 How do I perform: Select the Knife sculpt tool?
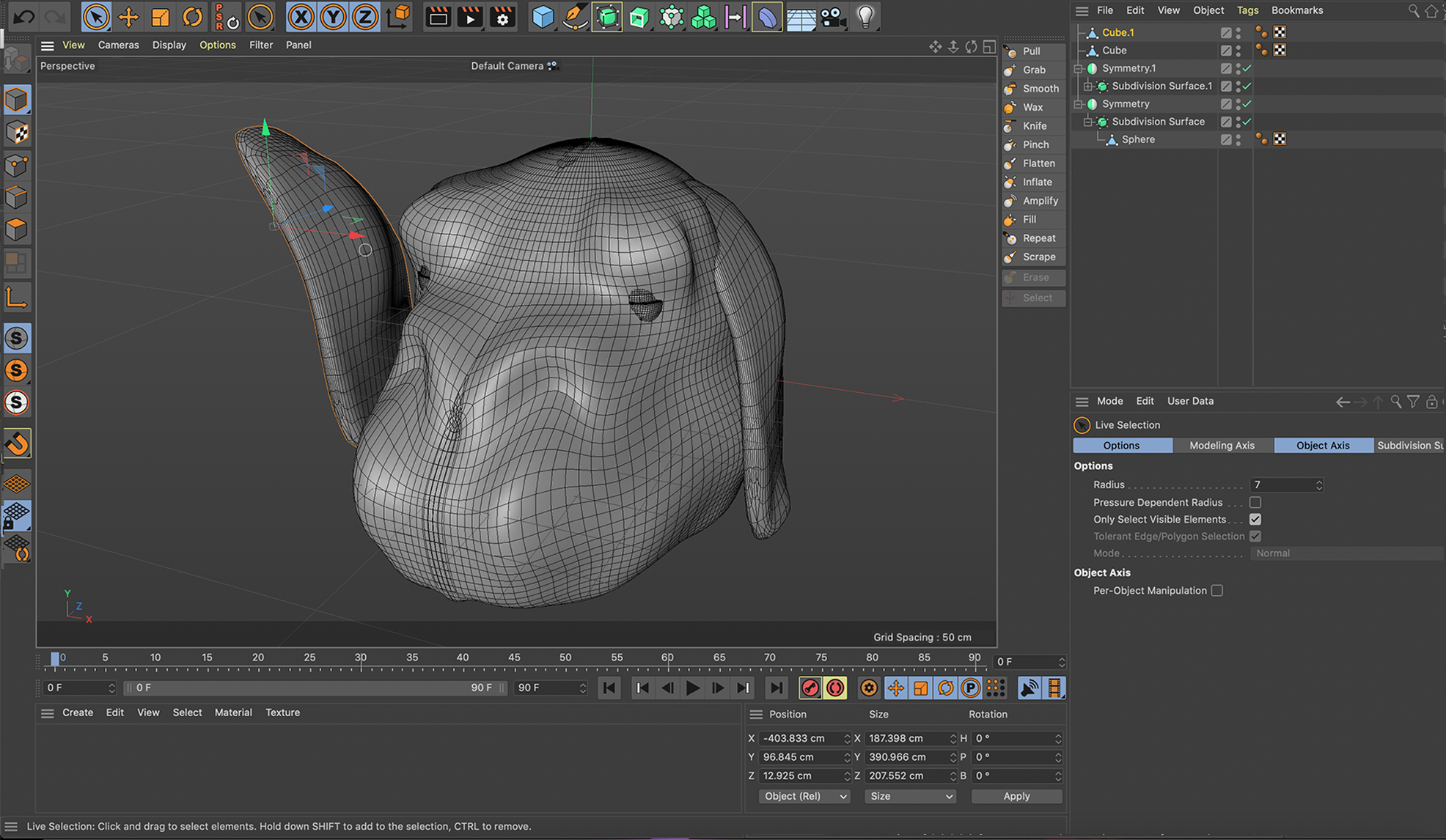(1034, 126)
